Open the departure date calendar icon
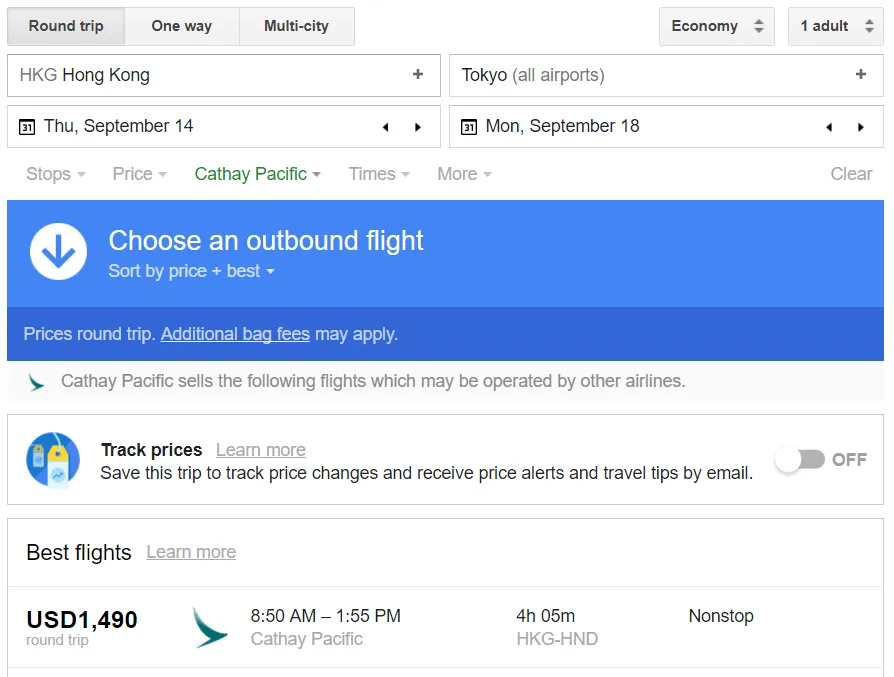 tap(27, 126)
